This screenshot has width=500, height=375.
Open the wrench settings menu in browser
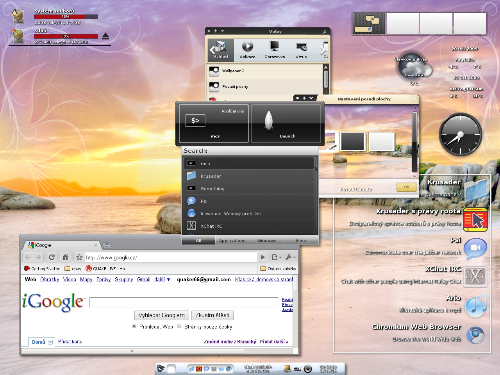coord(290,257)
